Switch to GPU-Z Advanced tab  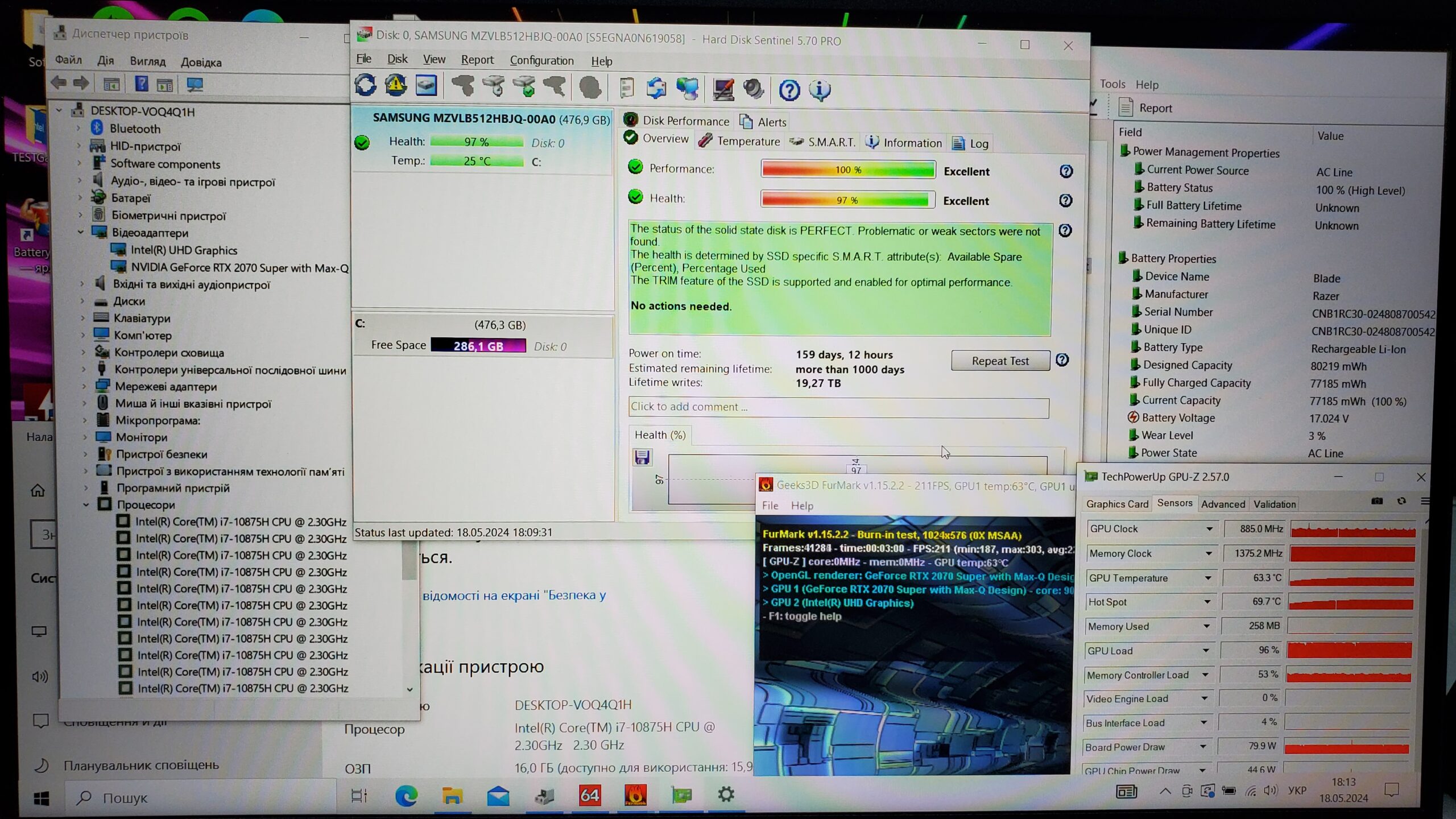click(1223, 504)
